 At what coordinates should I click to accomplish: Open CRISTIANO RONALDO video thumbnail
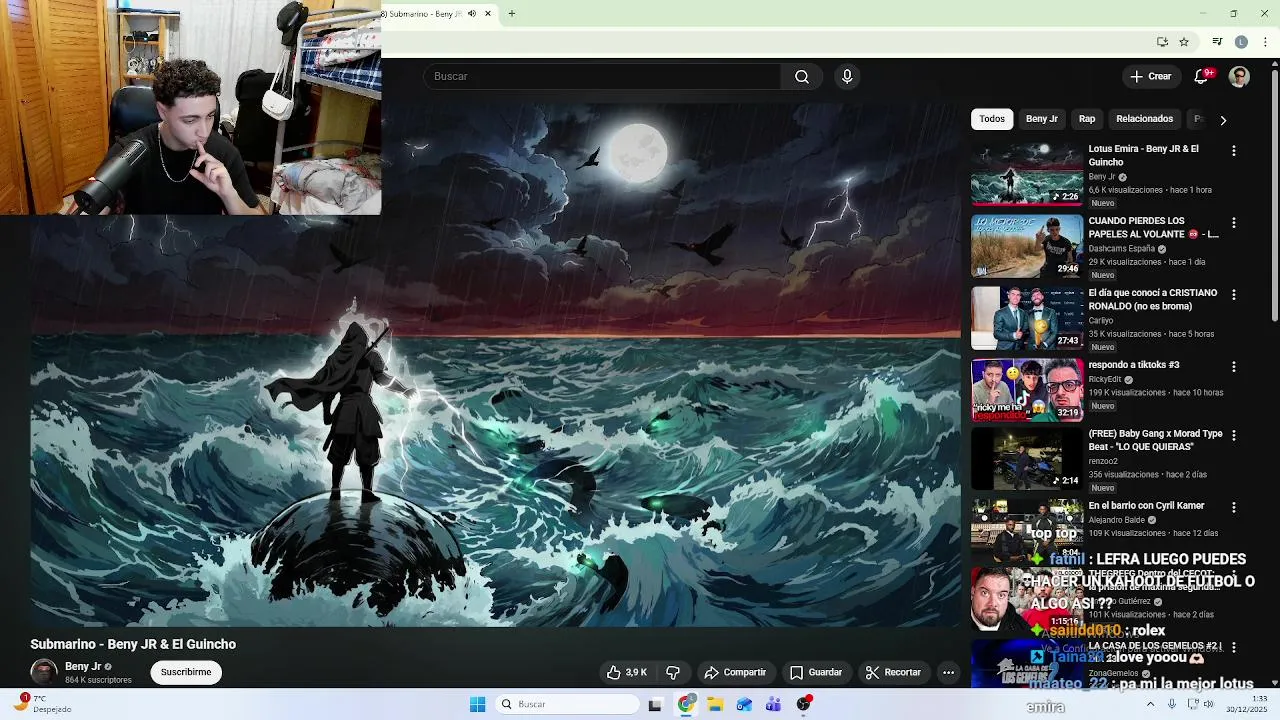pyautogui.click(x=1027, y=318)
